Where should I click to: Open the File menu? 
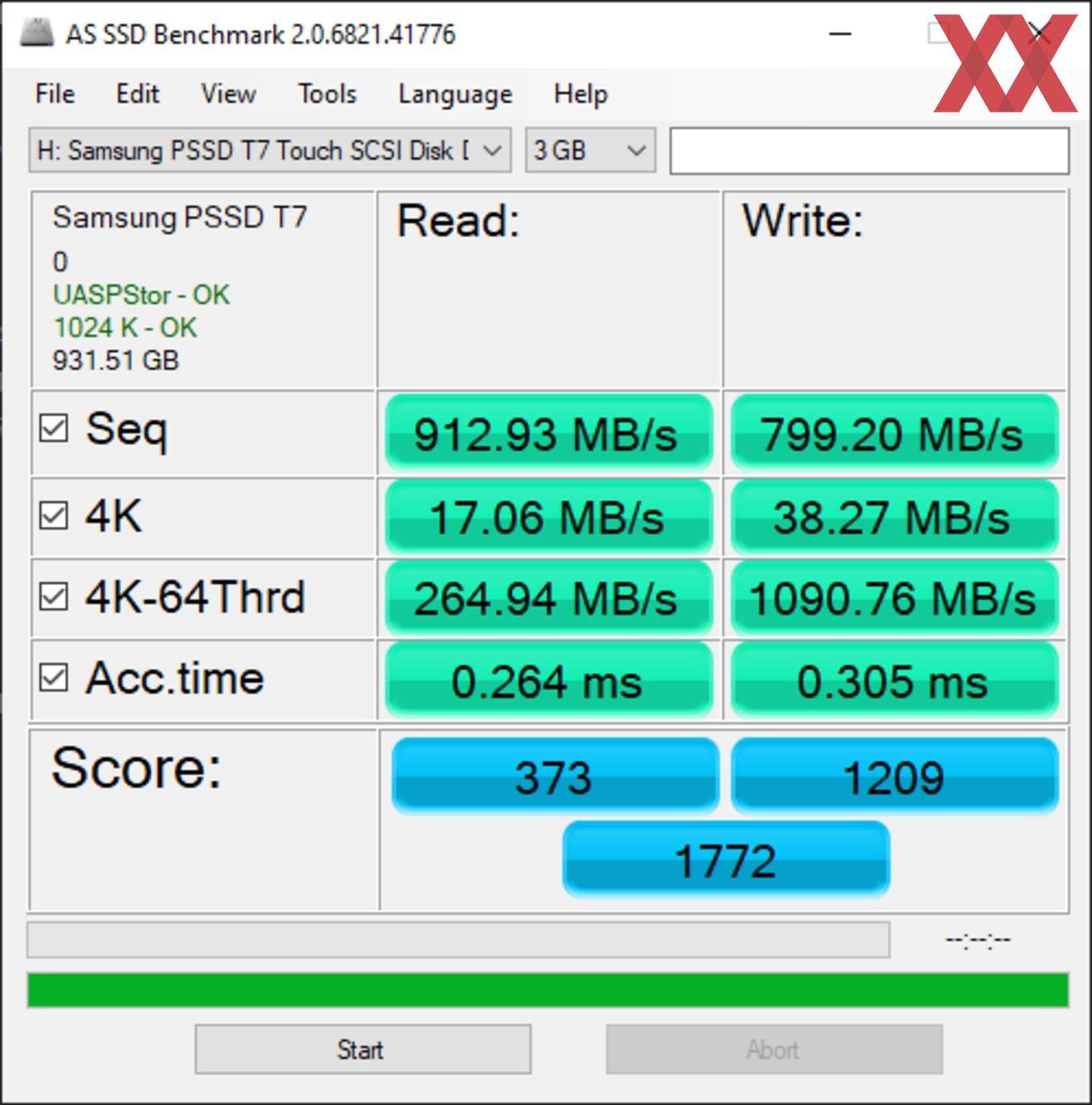tap(55, 94)
